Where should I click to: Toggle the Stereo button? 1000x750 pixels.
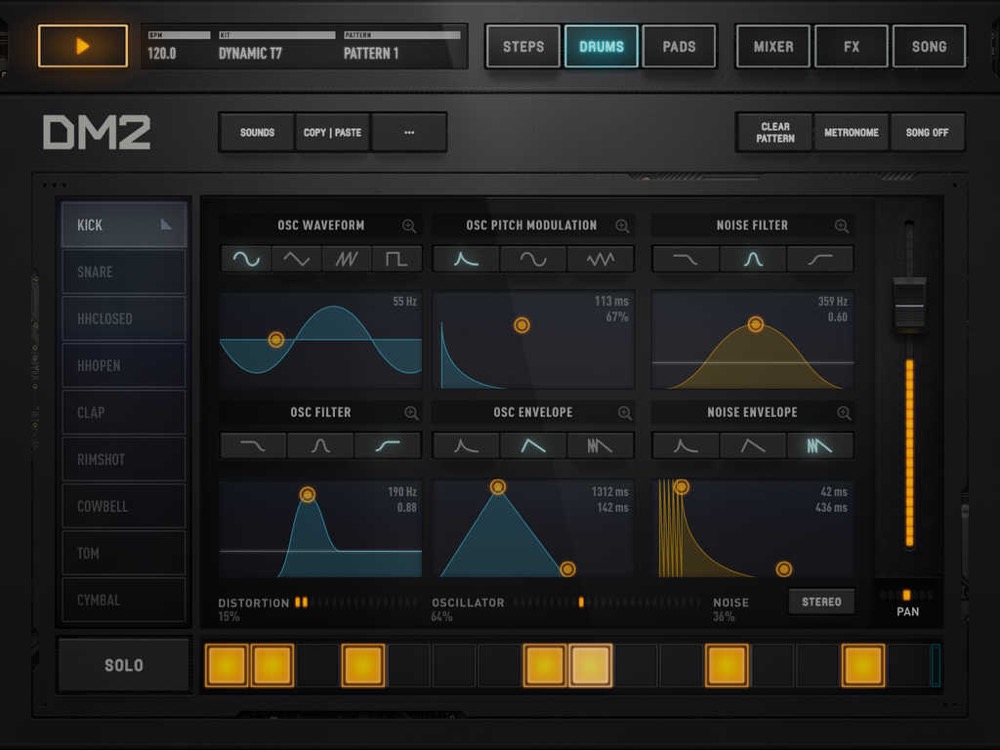(x=821, y=602)
